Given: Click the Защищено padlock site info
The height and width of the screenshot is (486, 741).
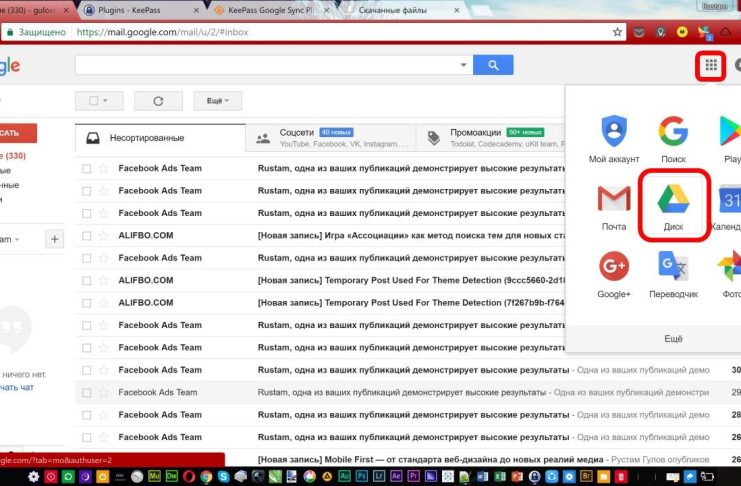Looking at the screenshot, I should pyautogui.click(x=36, y=32).
